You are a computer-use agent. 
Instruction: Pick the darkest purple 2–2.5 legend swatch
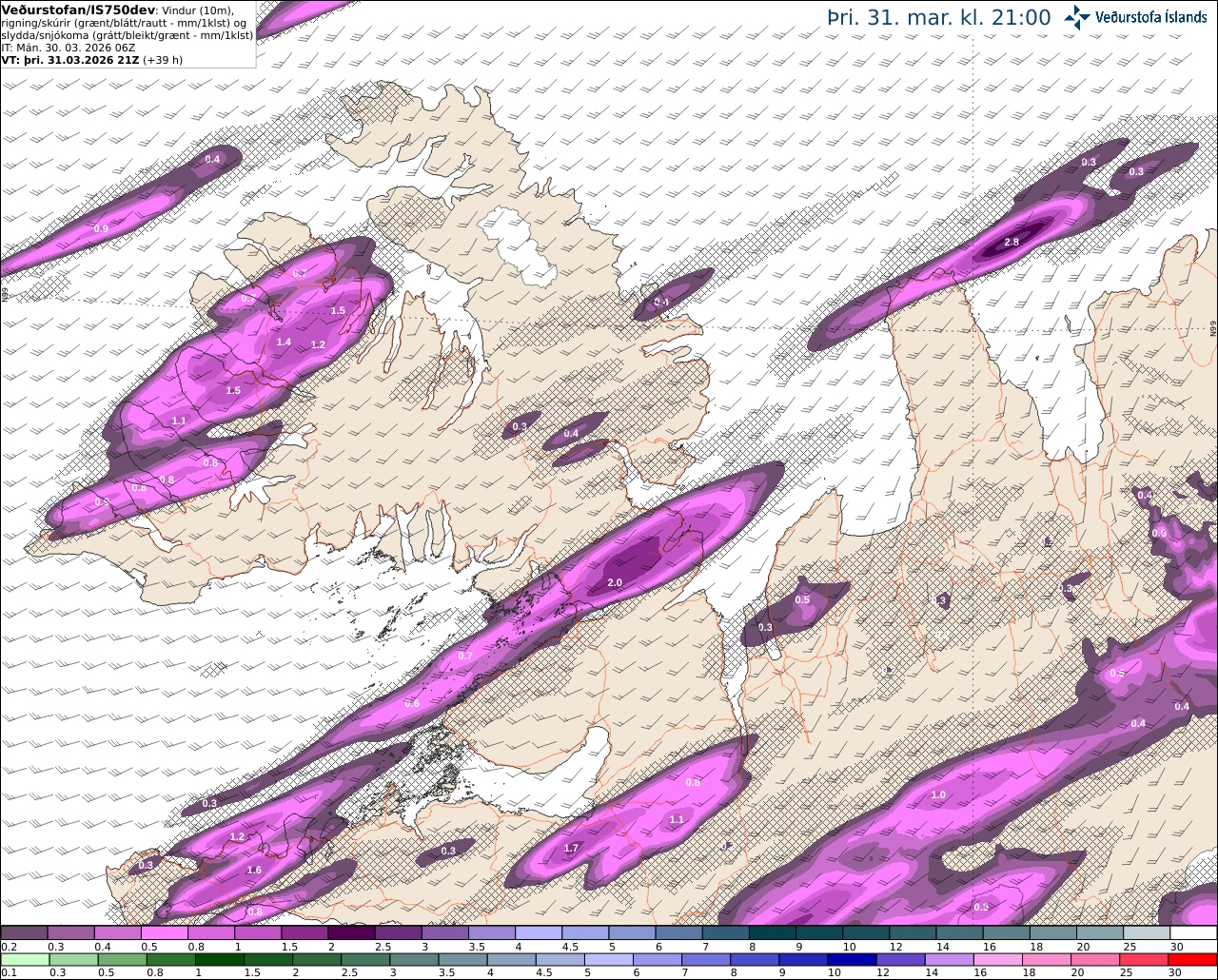coord(352,932)
